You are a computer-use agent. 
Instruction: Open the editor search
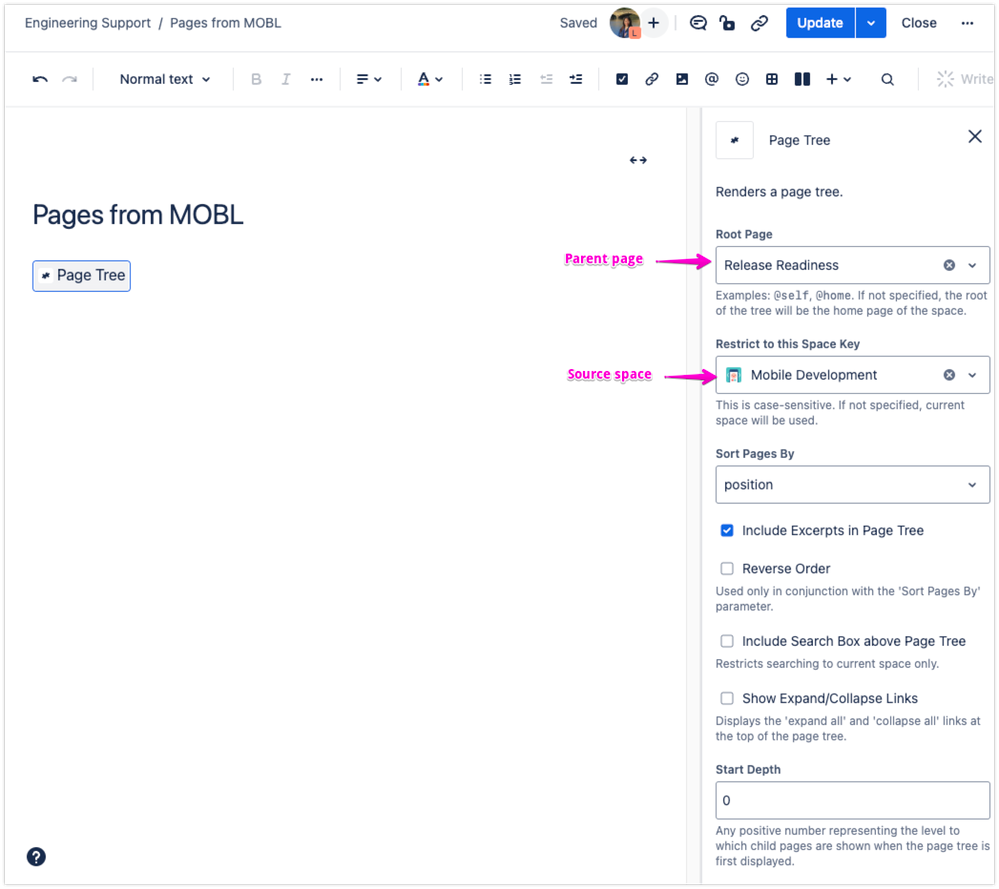coord(887,79)
